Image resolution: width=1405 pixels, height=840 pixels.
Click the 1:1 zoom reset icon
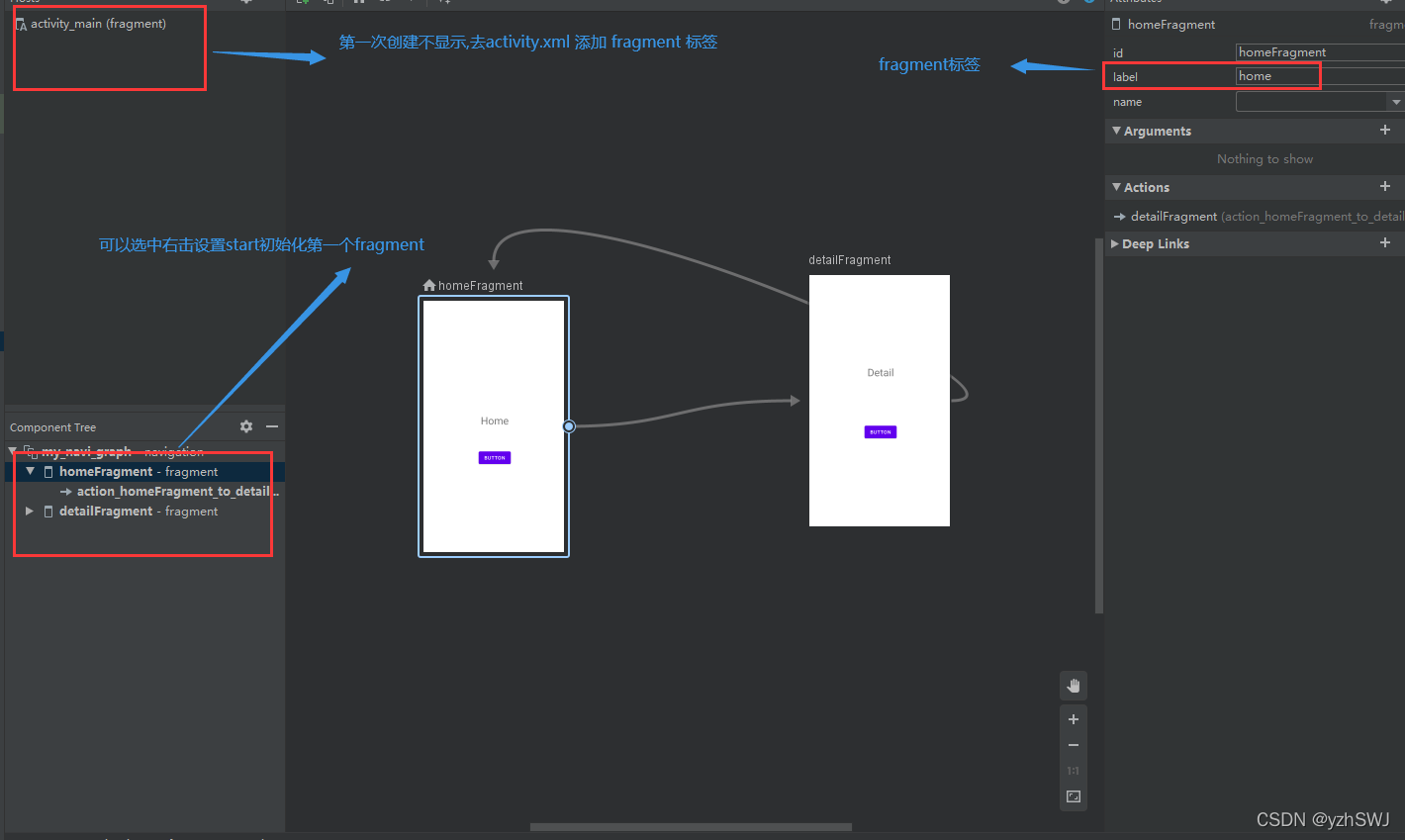1073,770
